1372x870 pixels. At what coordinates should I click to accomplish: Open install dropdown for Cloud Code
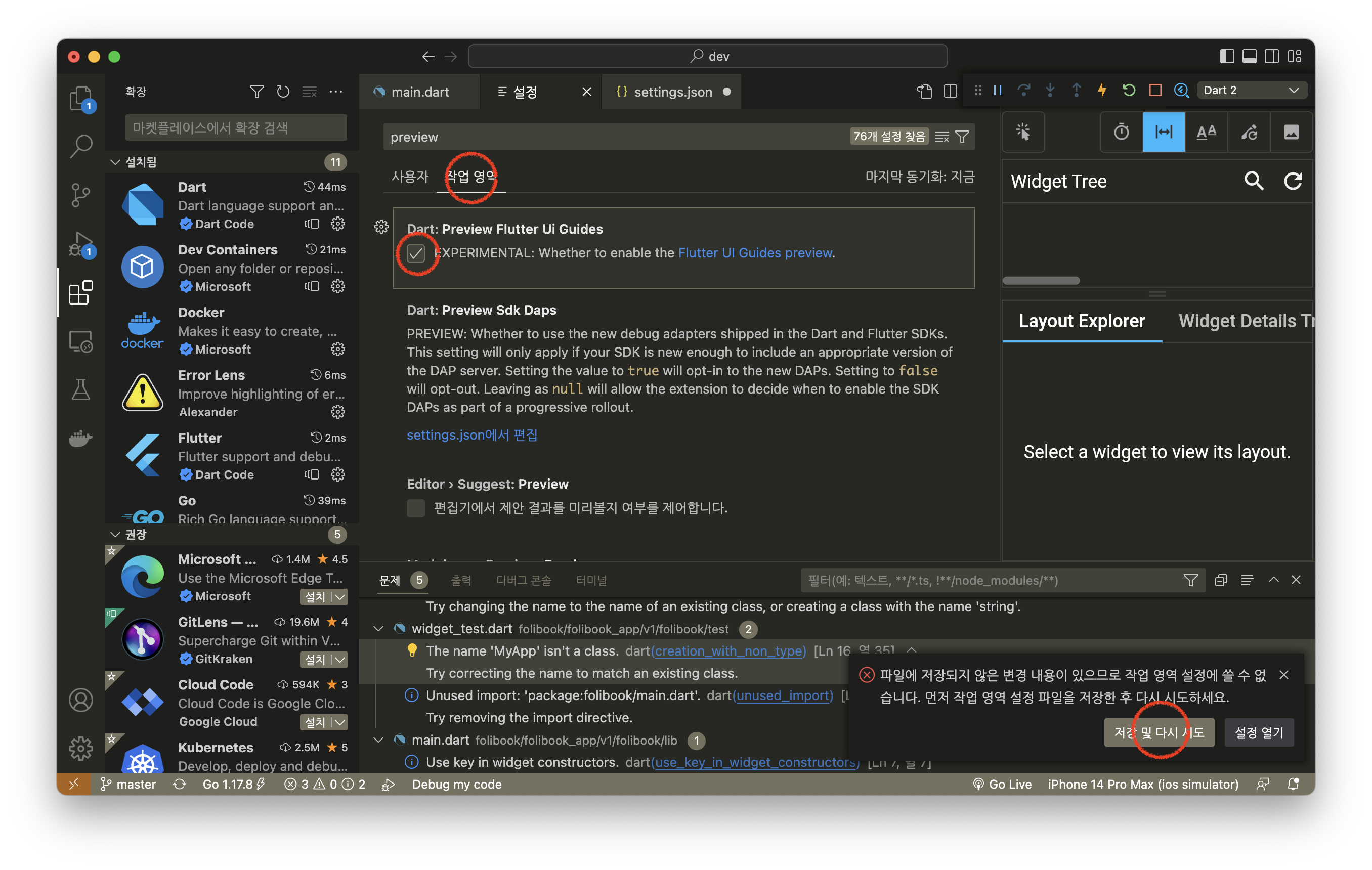tap(340, 722)
